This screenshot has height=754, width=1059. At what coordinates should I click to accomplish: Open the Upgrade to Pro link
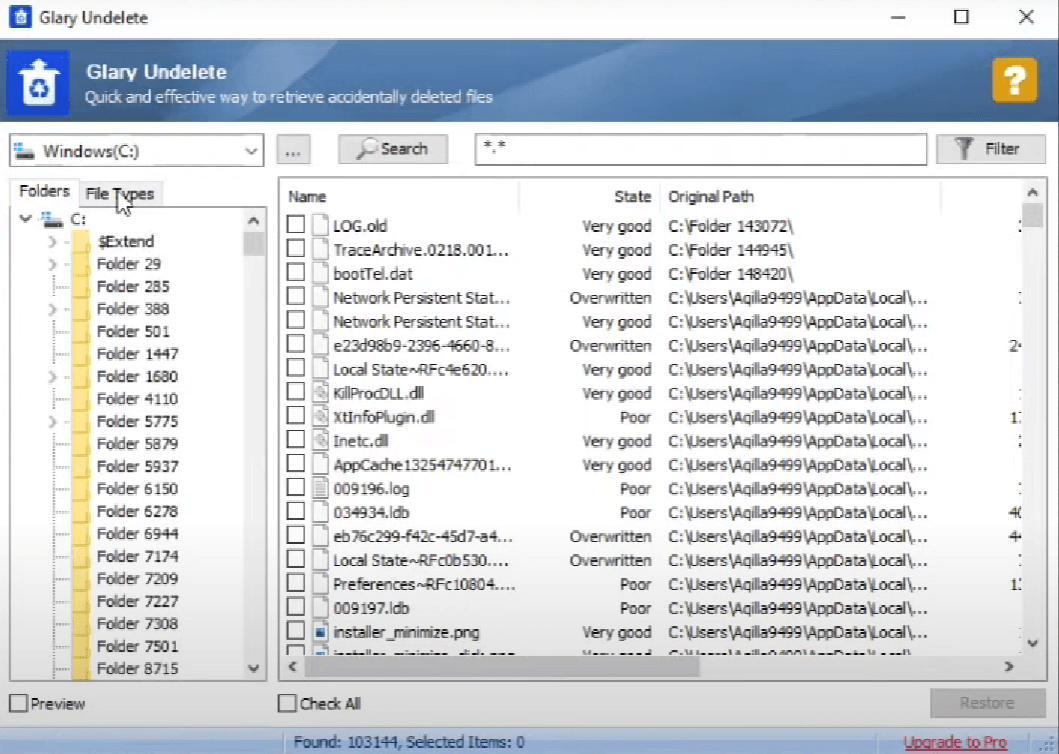tap(955, 742)
